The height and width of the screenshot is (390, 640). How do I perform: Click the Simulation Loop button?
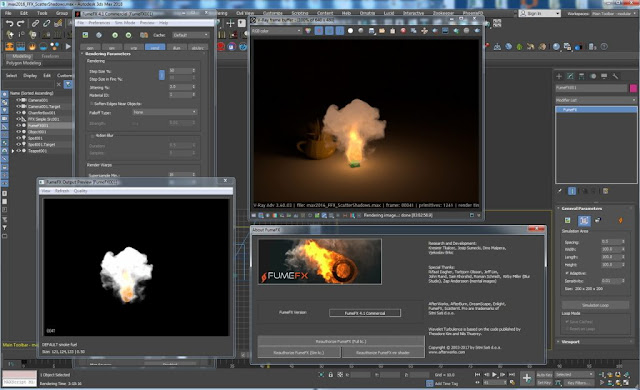pyautogui.click(x=596, y=305)
